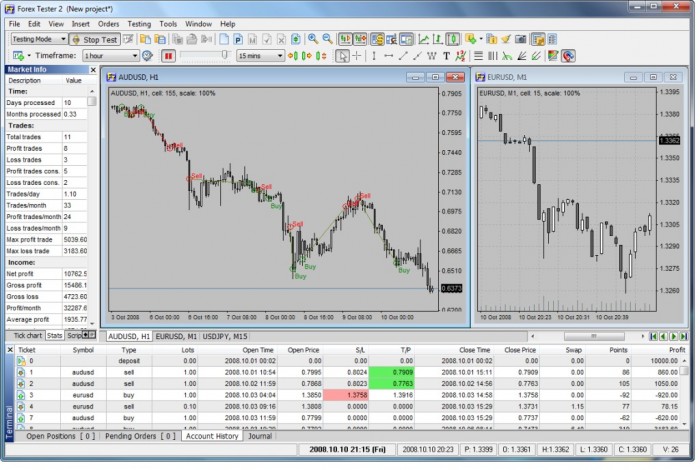Open the Testing Mode dropdown
700x470 pixels.
(39, 39)
